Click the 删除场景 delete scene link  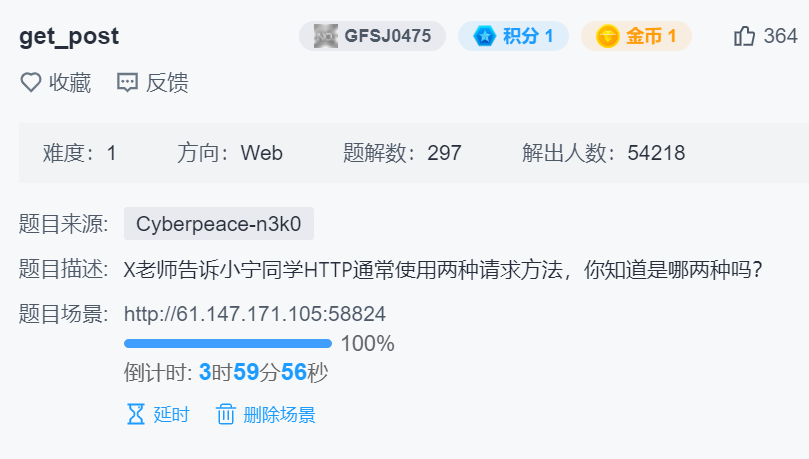click(x=279, y=414)
